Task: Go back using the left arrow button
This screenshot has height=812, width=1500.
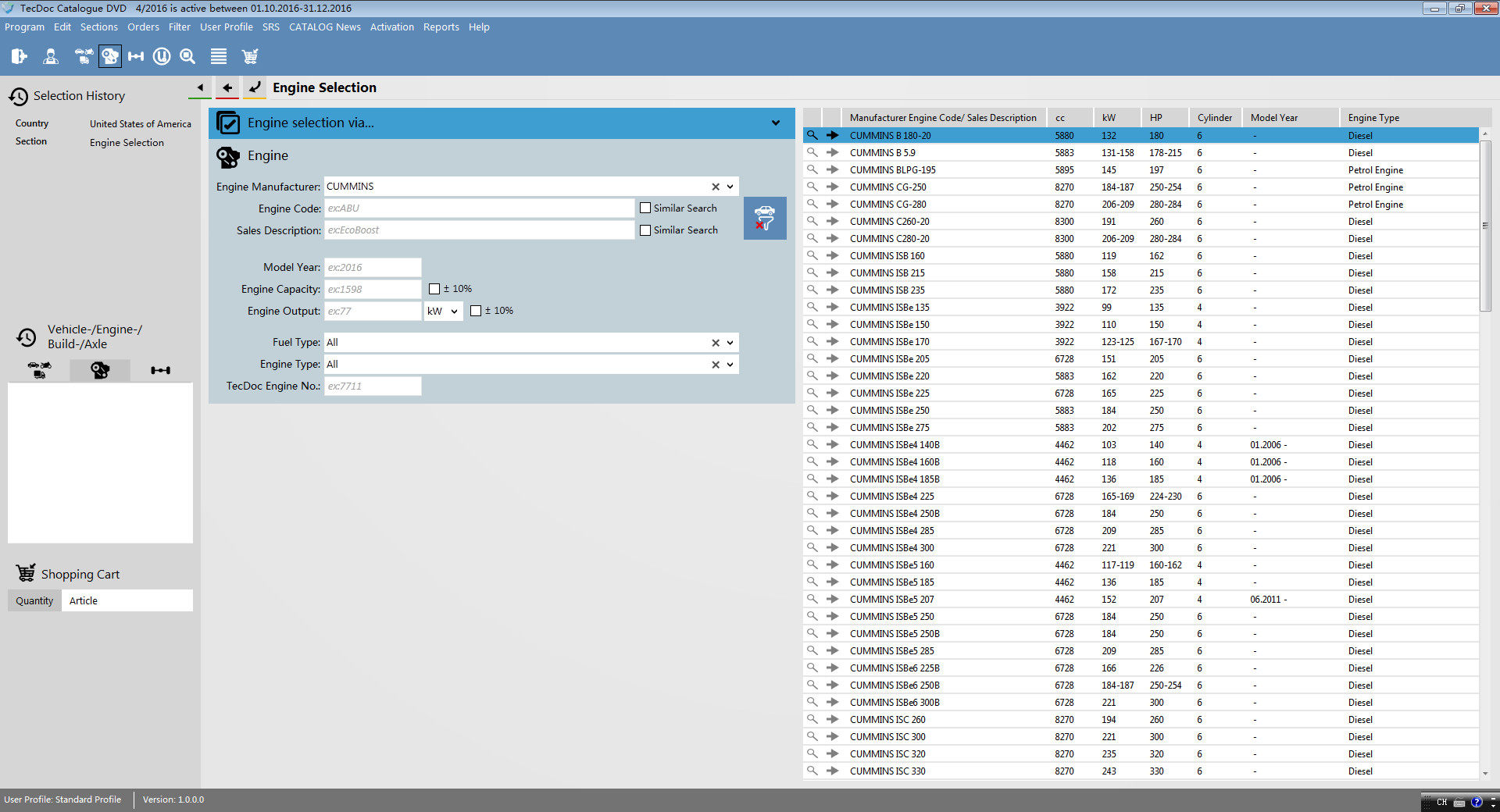Action: click(227, 87)
